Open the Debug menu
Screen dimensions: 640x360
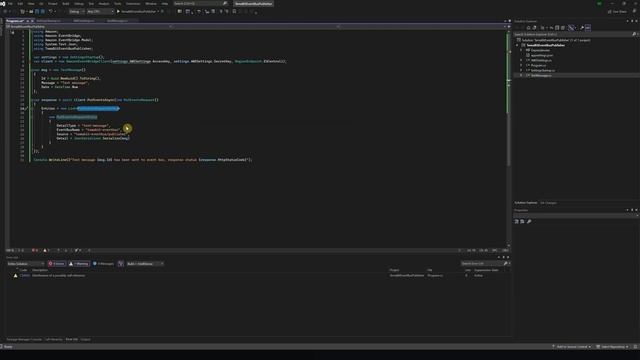79,3
